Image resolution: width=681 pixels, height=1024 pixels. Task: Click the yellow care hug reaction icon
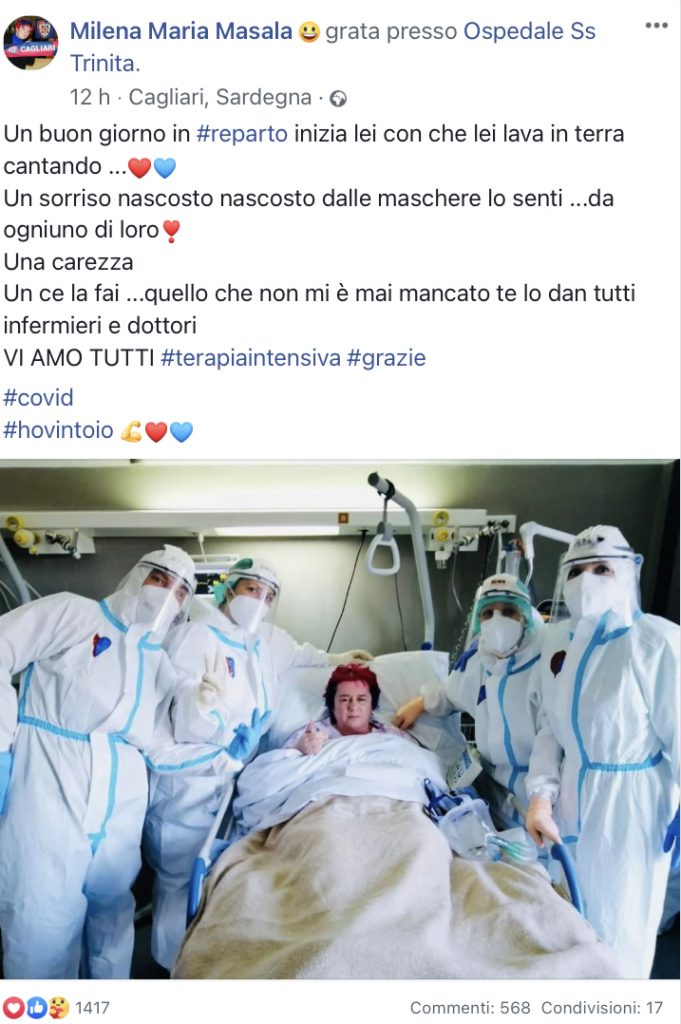[59, 1008]
